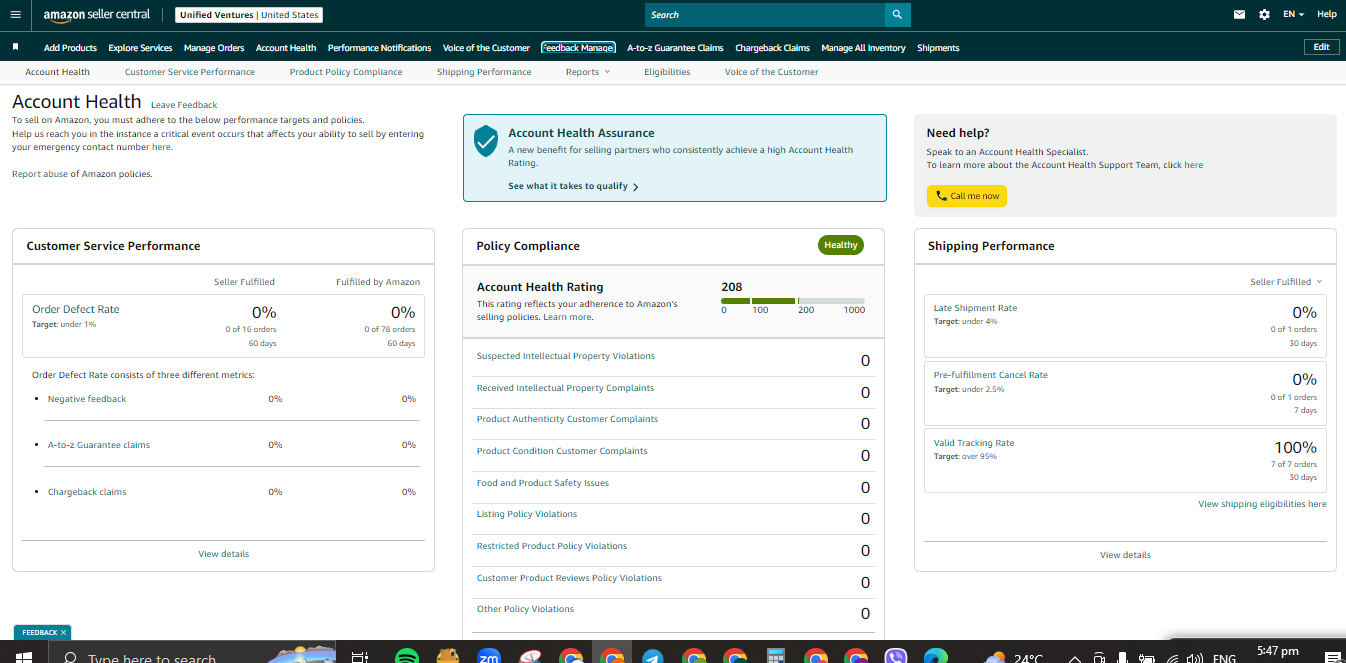Open Spotify from the taskbar

[x=406, y=657]
